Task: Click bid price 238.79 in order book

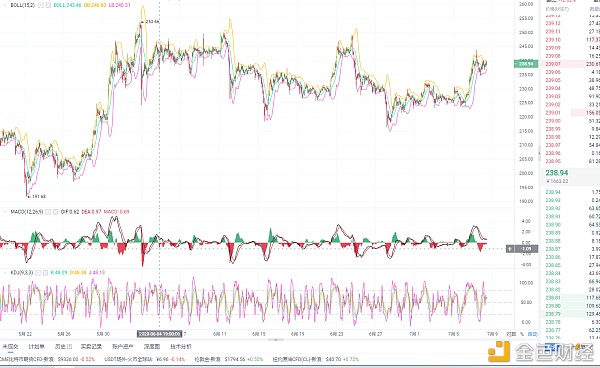Action: (x=553, y=314)
